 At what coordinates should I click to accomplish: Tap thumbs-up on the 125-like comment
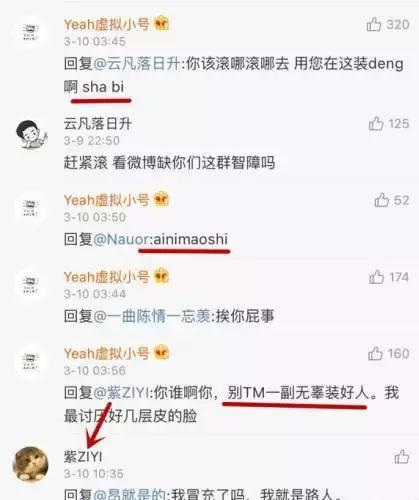pyautogui.click(x=376, y=124)
